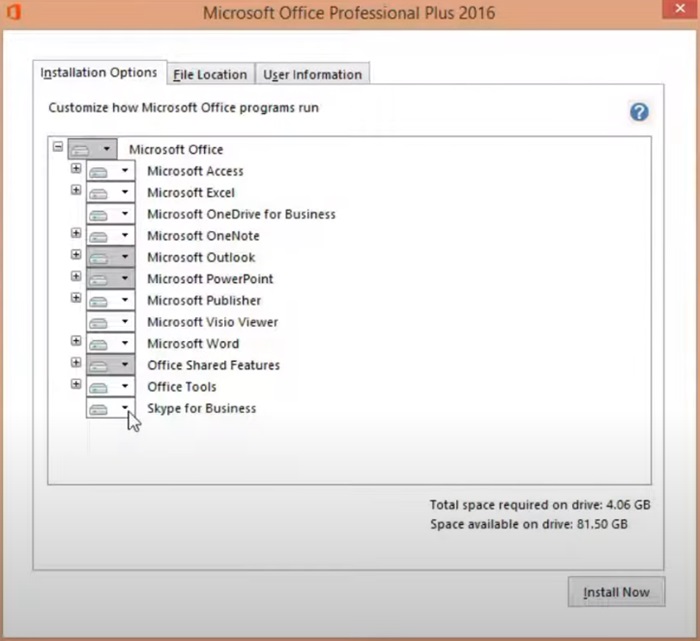Select the Microsoft Outlook label
The width and height of the screenshot is (700, 641).
pos(201,258)
